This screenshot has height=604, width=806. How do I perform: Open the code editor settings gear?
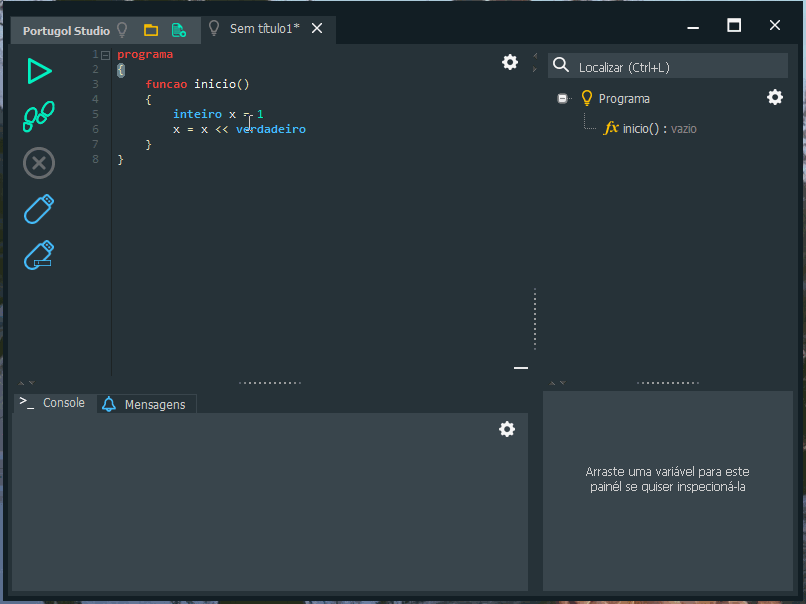click(x=510, y=62)
